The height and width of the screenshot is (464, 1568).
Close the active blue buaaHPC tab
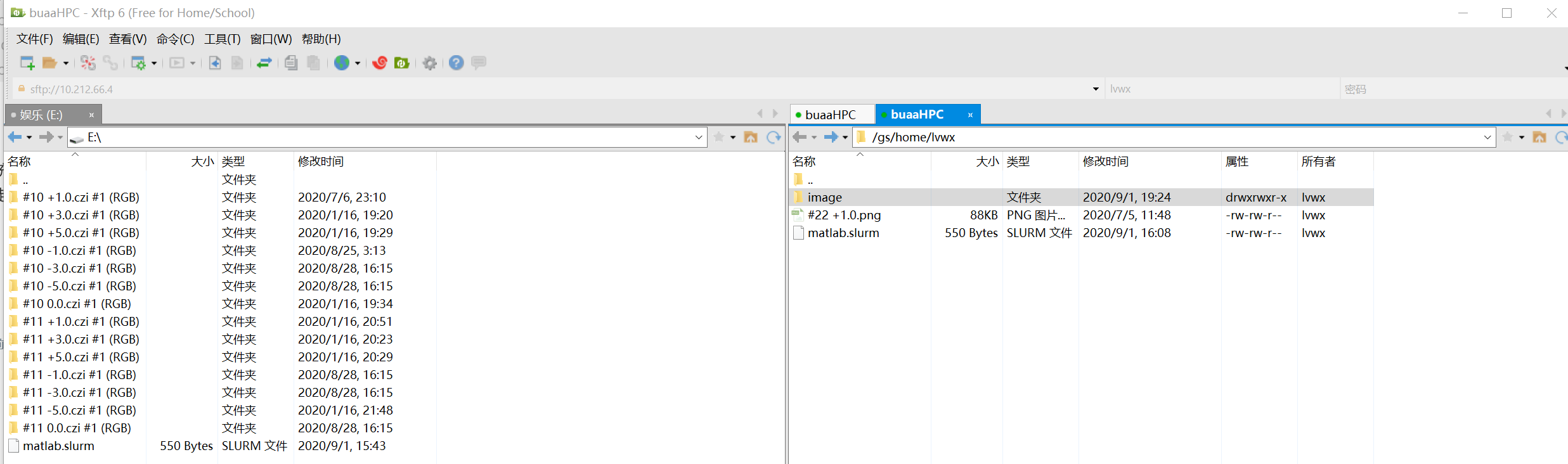[970, 115]
